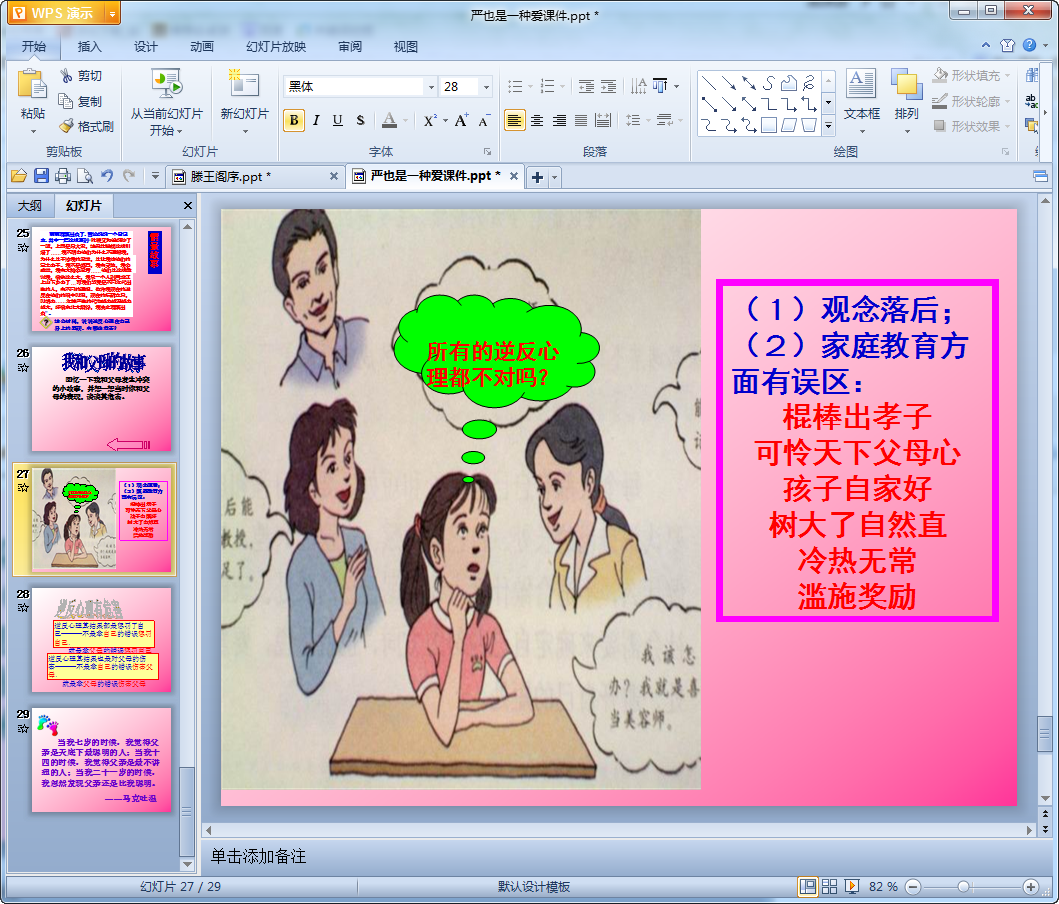This screenshot has width=1059, height=904.
Task: Open the font size dropdown showing 28
Action: pyautogui.click(x=486, y=86)
